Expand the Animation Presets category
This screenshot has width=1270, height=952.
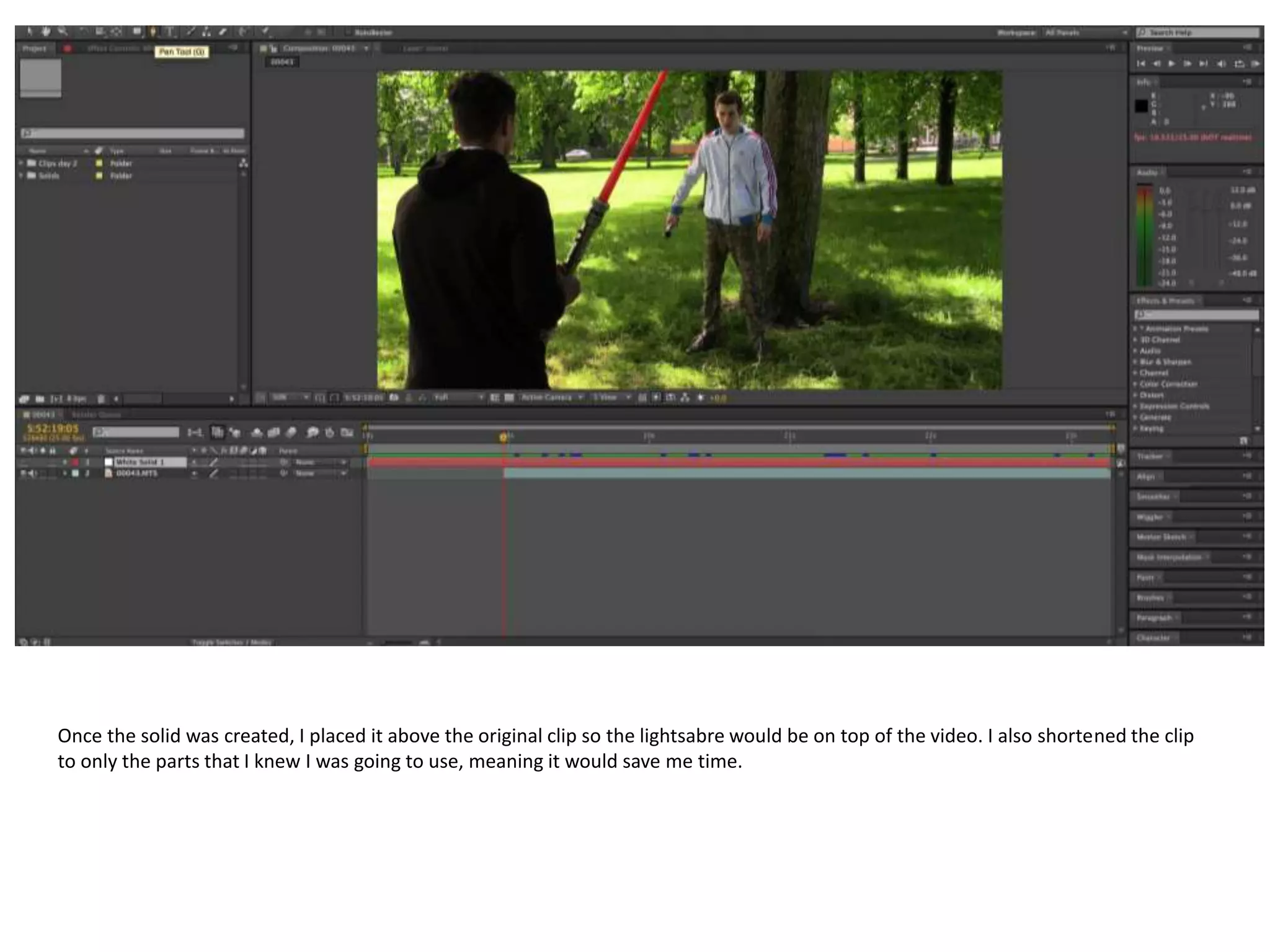[1135, 328]
